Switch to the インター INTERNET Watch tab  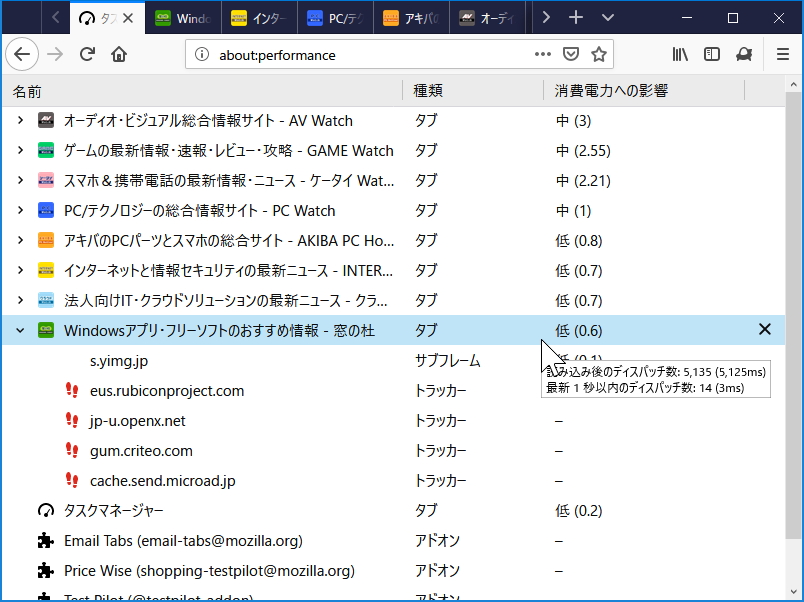pyautogui.click(x=259, y=18)
